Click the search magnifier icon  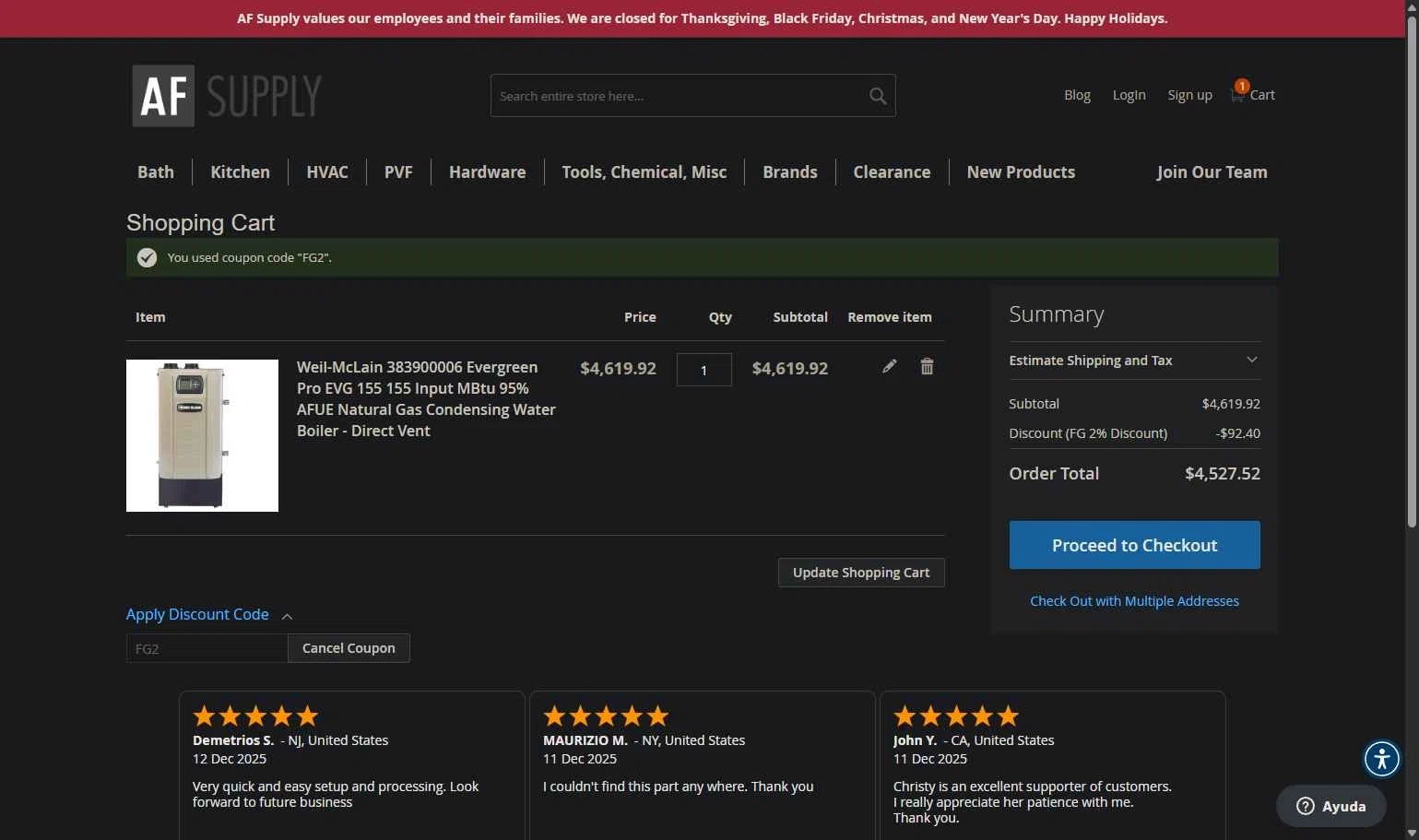pyautogui.click(x=878, y=96)
